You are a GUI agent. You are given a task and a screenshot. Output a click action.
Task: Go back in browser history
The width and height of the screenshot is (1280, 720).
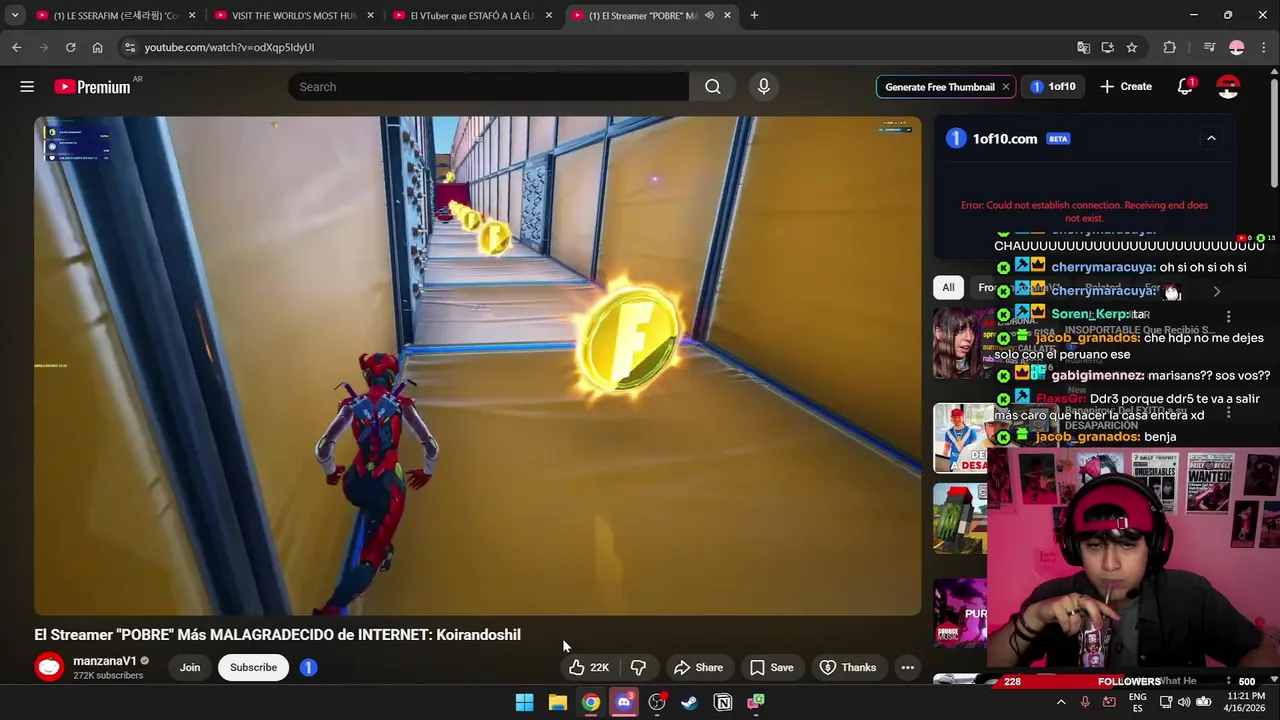coord(17,47)
